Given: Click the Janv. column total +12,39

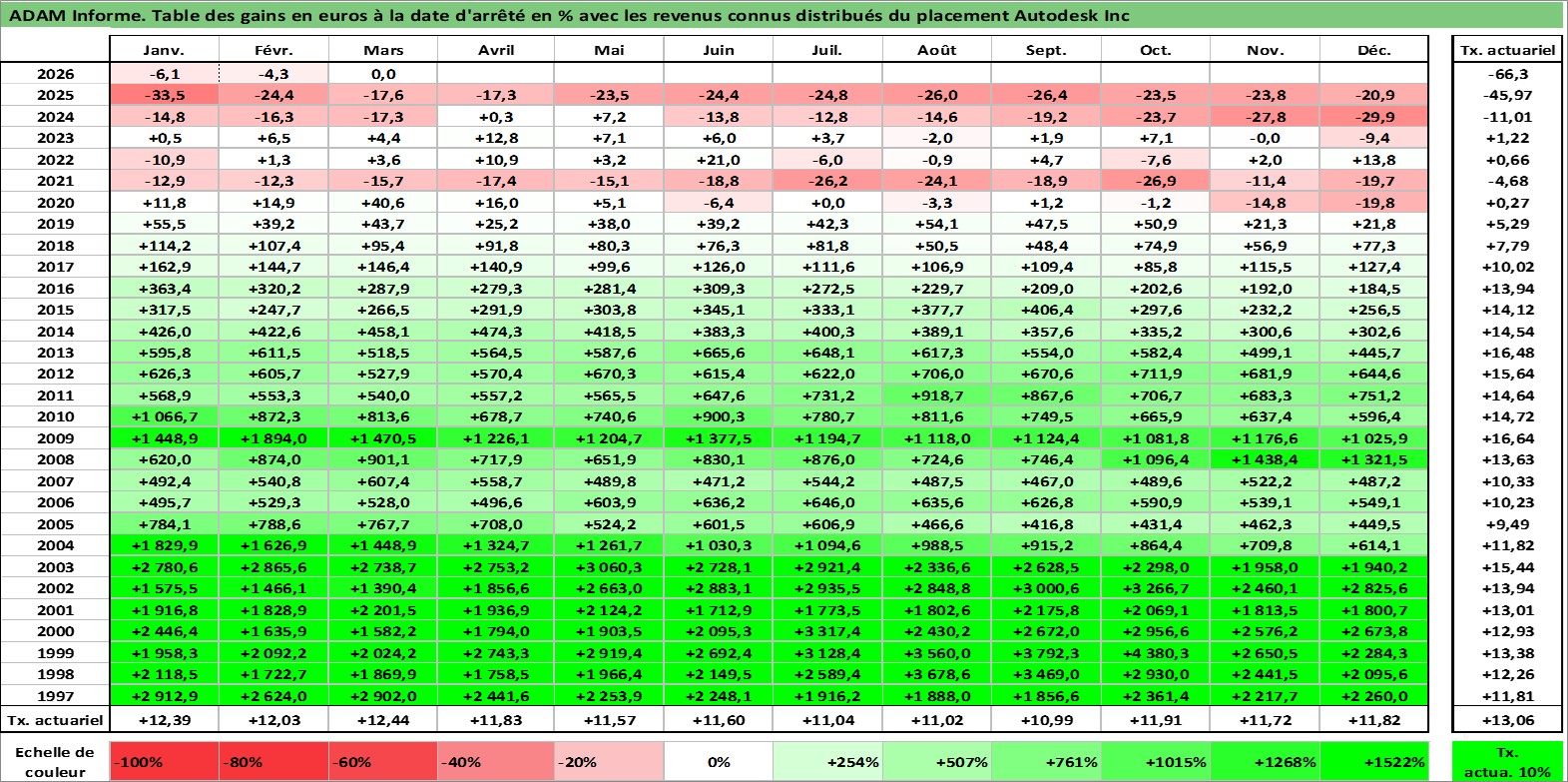Looking at the screenshot, I should (164, 720).
